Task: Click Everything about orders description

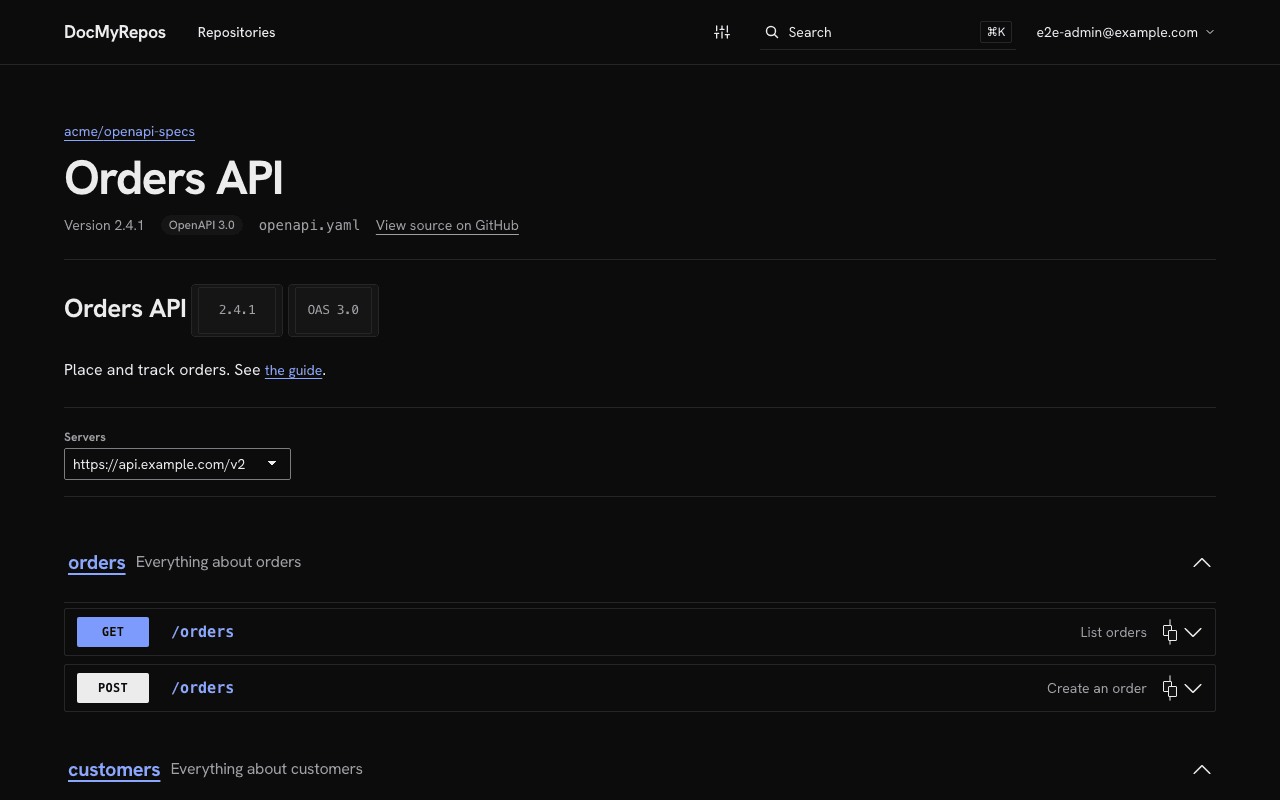Action: (218, 562)
